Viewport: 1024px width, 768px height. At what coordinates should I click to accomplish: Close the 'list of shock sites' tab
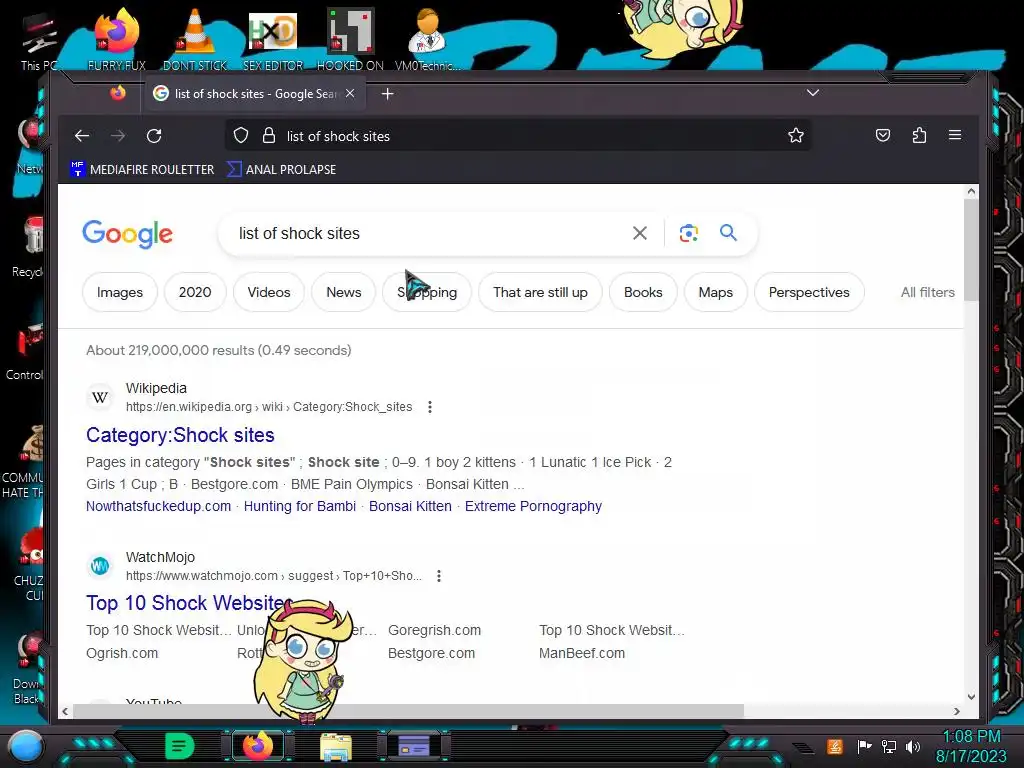tap(351, 93)
